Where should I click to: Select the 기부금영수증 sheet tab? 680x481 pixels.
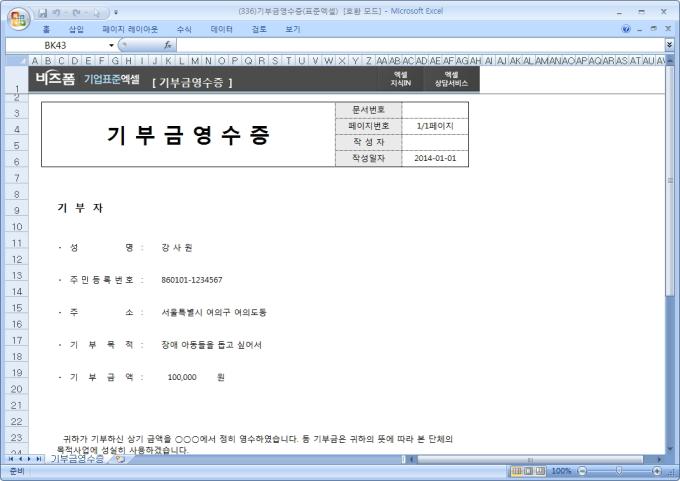pyautogui.click(x=77, y=459)
